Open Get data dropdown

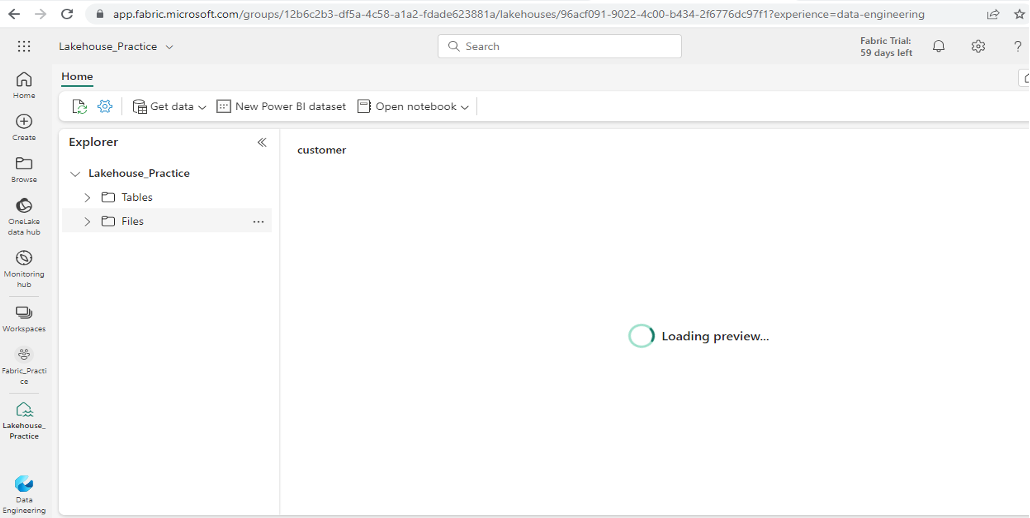(x=169, y=106)
